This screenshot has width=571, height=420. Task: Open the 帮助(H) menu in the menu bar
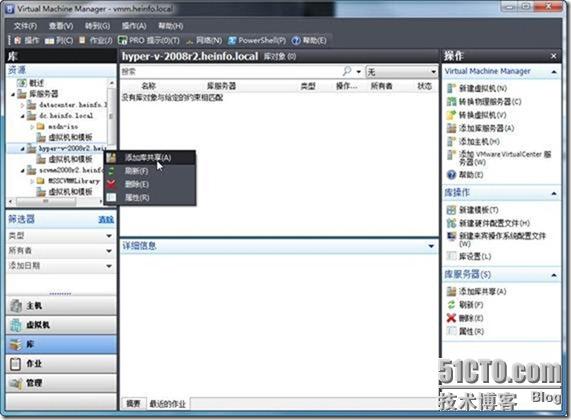[x=170, y=26]
